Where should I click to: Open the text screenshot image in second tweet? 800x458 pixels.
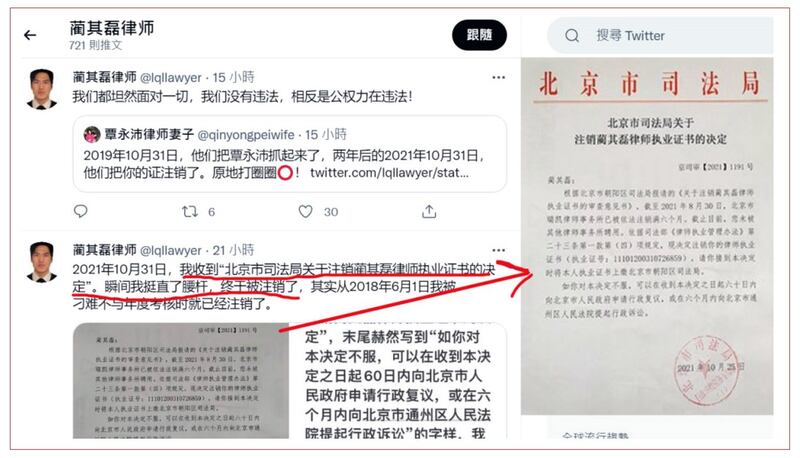(398, 380)
